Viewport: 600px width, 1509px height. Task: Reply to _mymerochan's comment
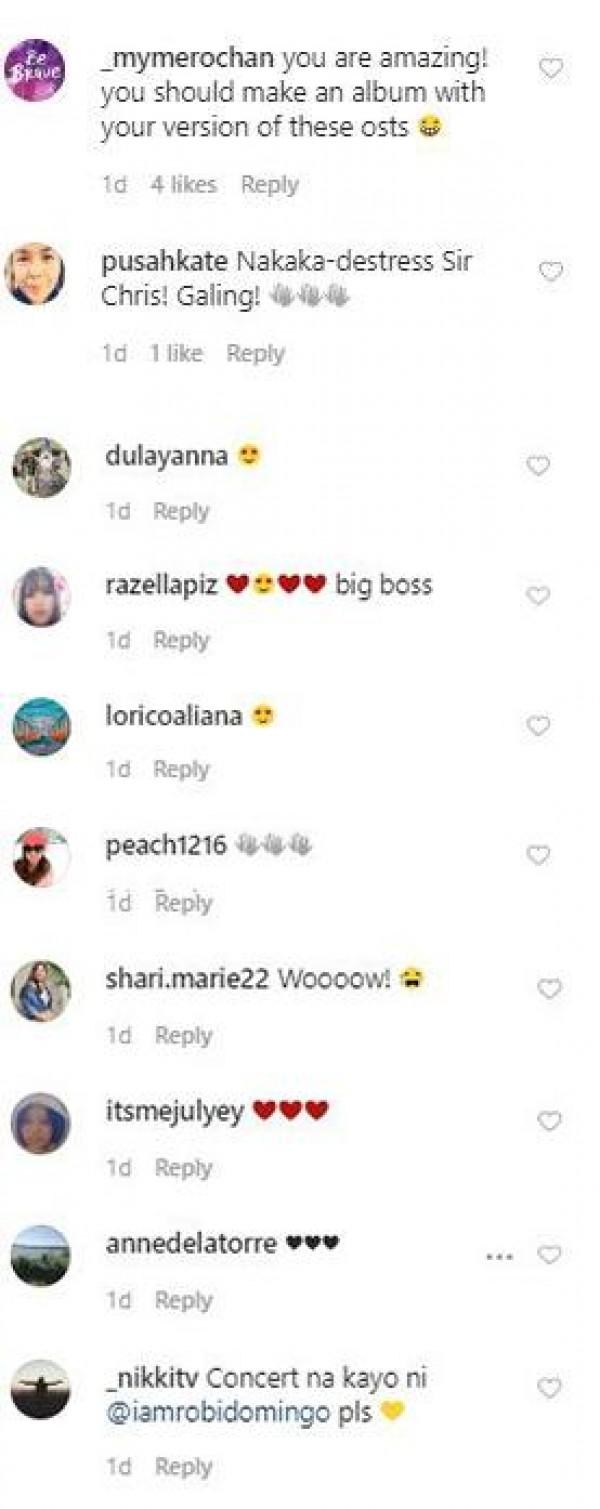tap(270, 185)
